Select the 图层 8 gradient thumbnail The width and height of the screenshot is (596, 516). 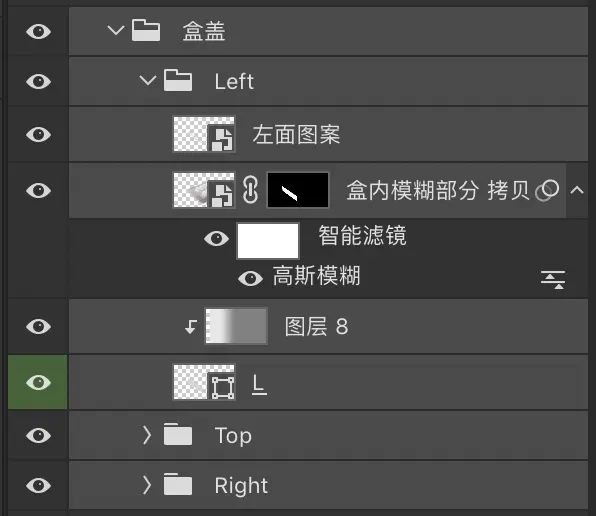click(236, 326)
